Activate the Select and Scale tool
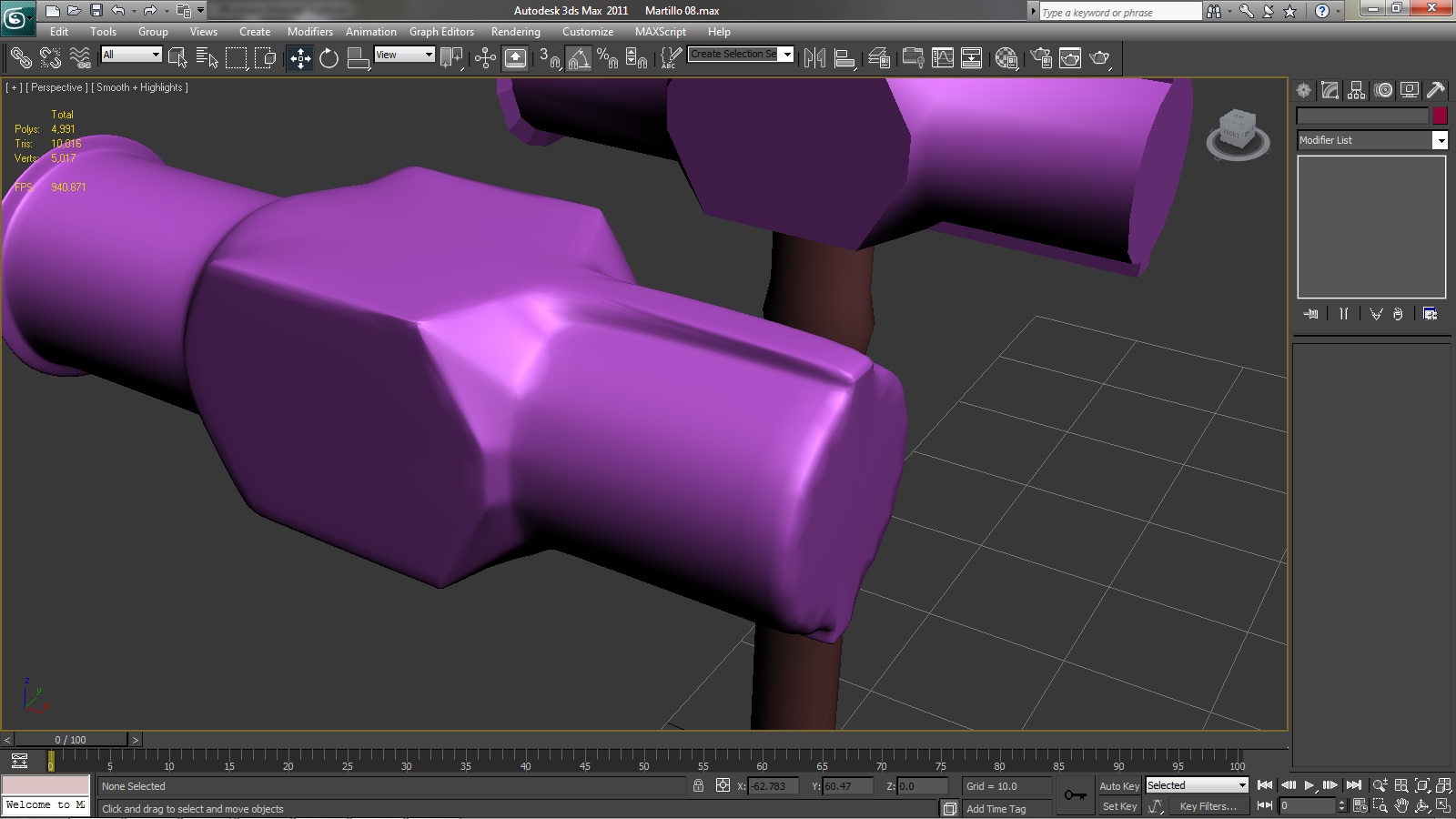The height and width of the screenshot is (819, 1456). [x=359, y=58]
